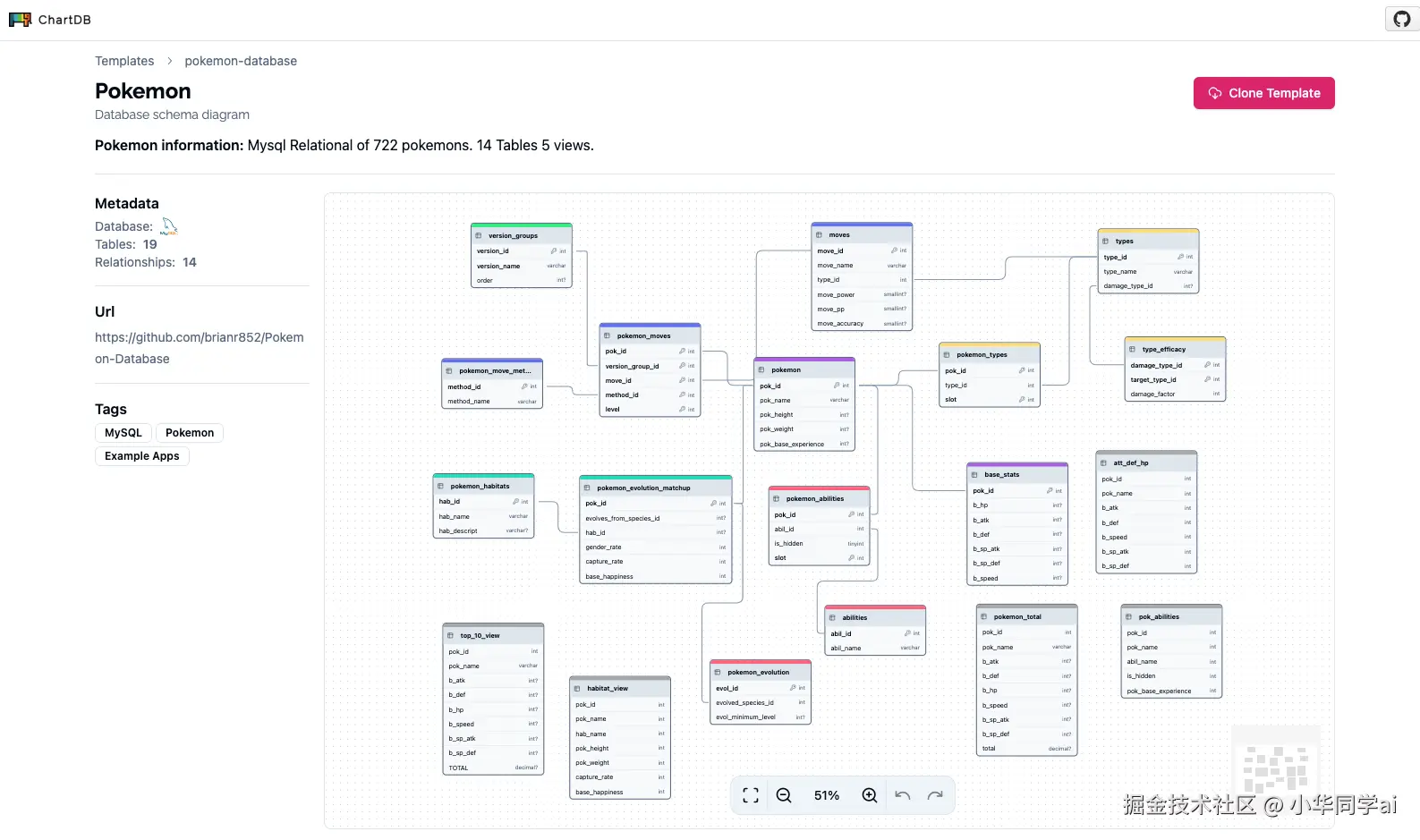Click the pokemon_habitats table icon
The height and width of the screenshot is (840, 1420).
pyautogui.click(x=440, y=487)
